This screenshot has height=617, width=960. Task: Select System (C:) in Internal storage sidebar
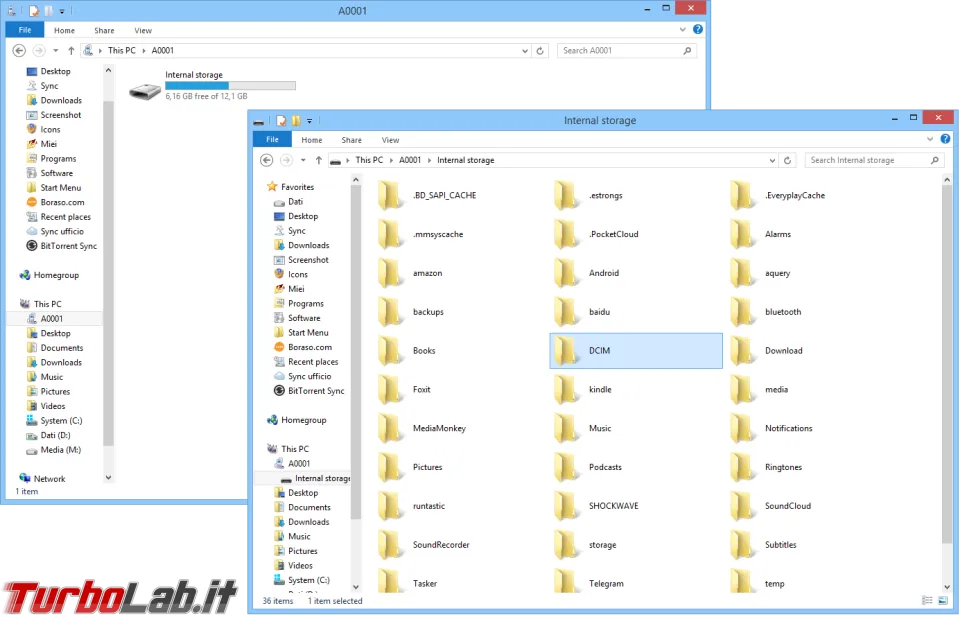click(301, 580)
